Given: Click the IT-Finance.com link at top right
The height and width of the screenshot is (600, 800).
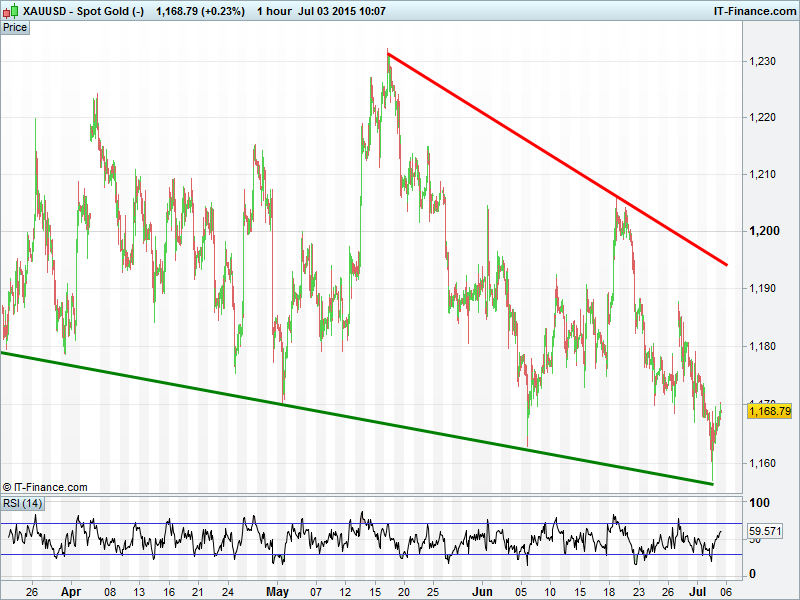Looking at the screenshot, I should click(754, 11).
